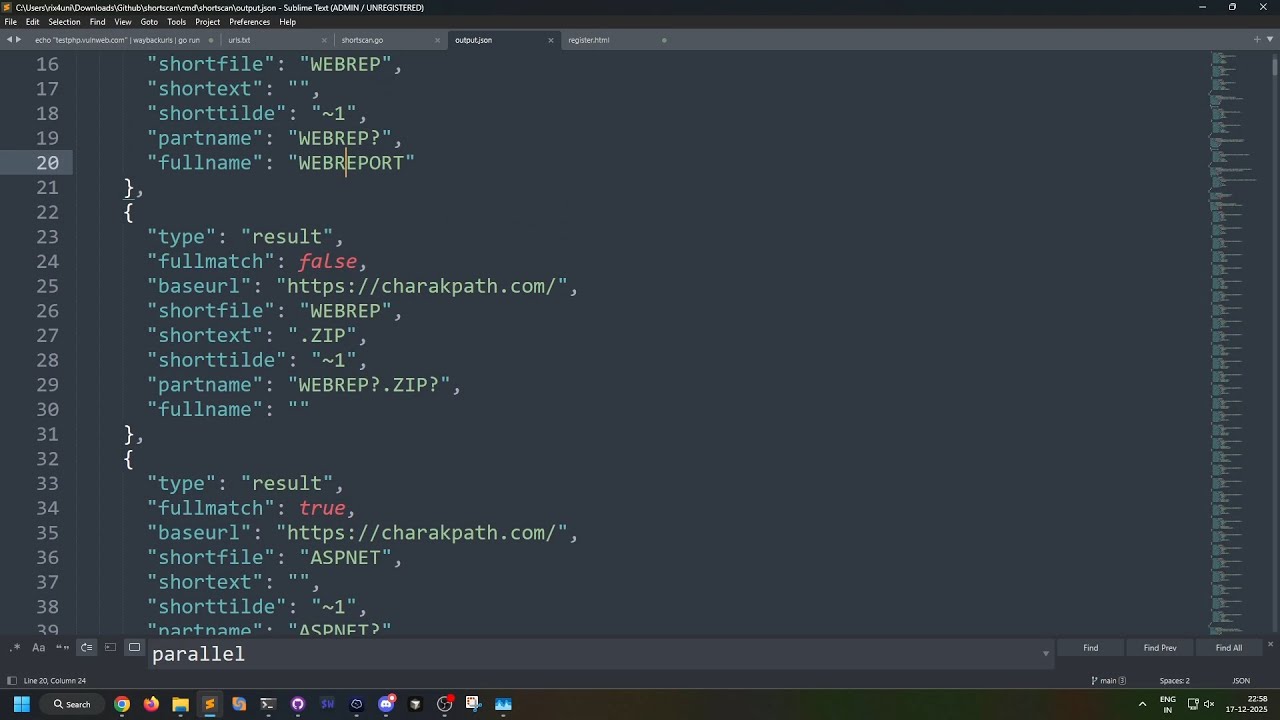Viewport: 1280px width, 720px height.
Task: Open Firefox from taskbar
Action: point(151,704)
